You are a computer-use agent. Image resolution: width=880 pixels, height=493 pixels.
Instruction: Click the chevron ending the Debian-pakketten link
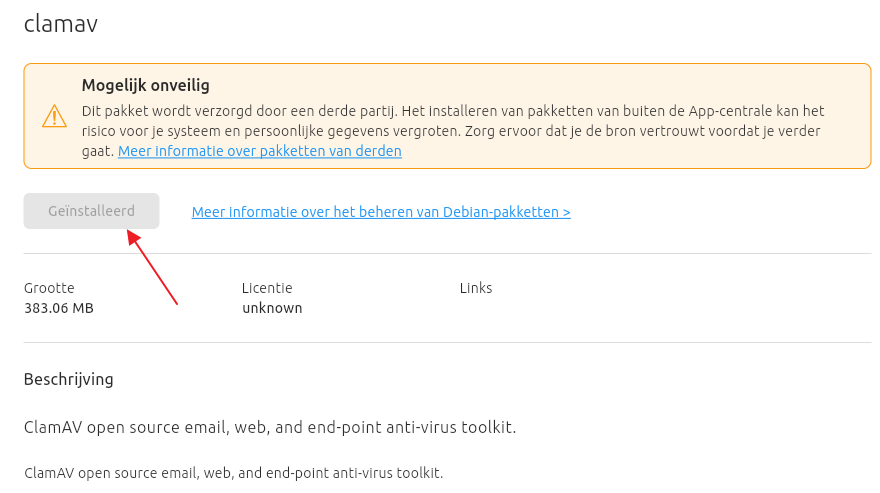tap(567, 212)
